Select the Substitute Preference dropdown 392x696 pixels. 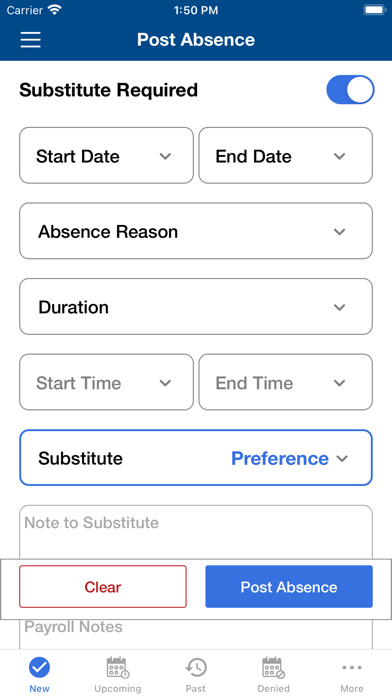point(196,458)
